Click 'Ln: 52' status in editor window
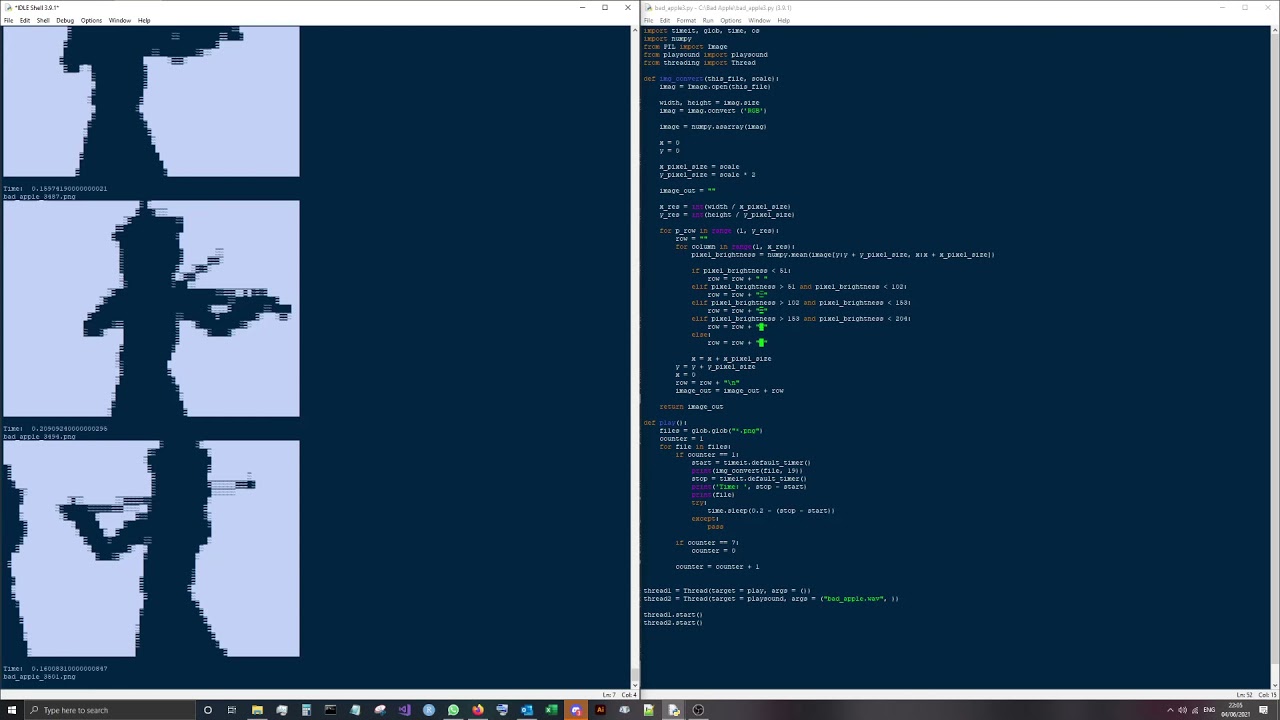 pyautogui.click(x=1245, y=695)
